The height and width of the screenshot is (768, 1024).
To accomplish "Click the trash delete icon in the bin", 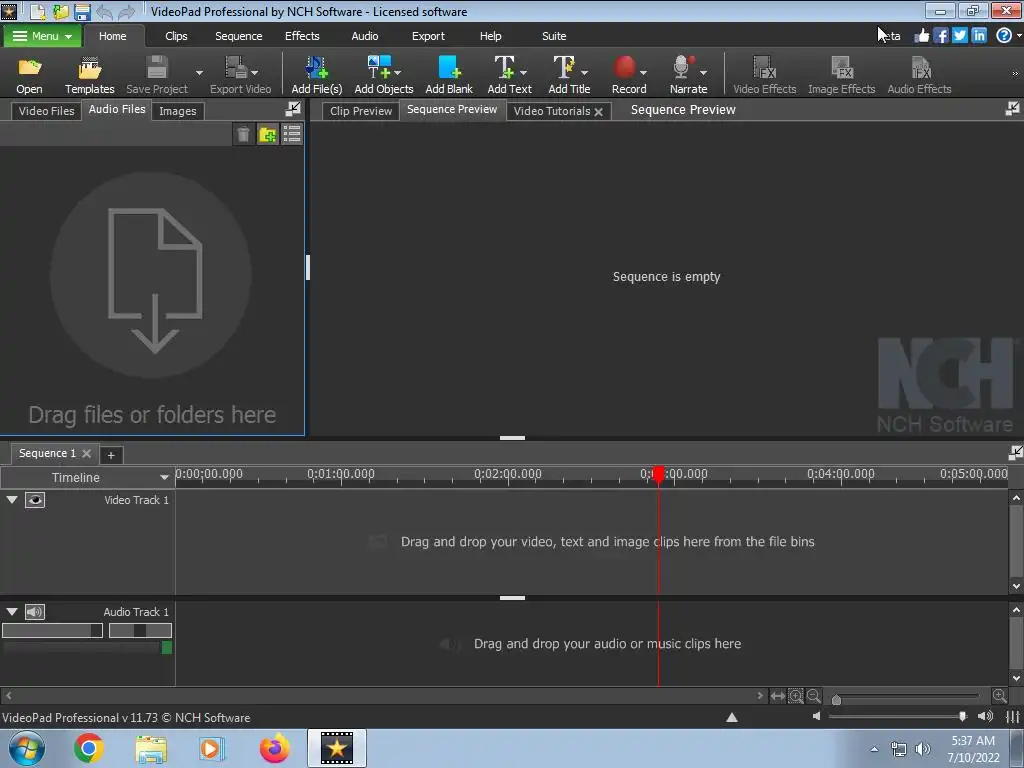I will coord(243,135).
